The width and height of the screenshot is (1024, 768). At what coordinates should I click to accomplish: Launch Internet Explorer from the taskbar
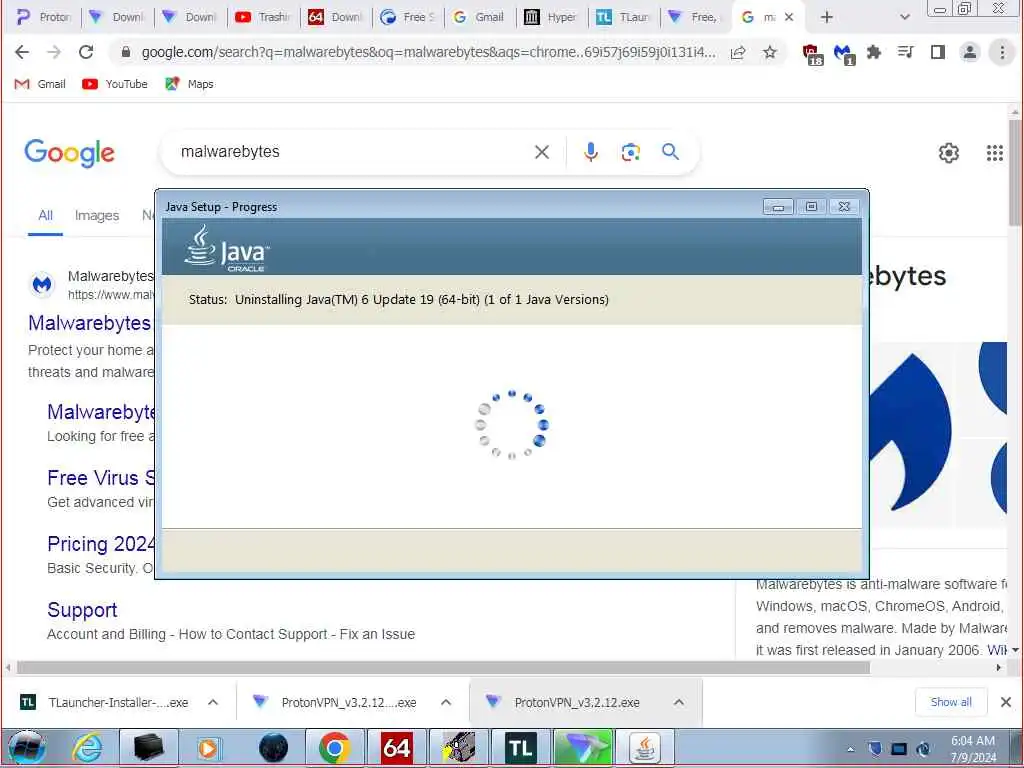pos(87,748)
